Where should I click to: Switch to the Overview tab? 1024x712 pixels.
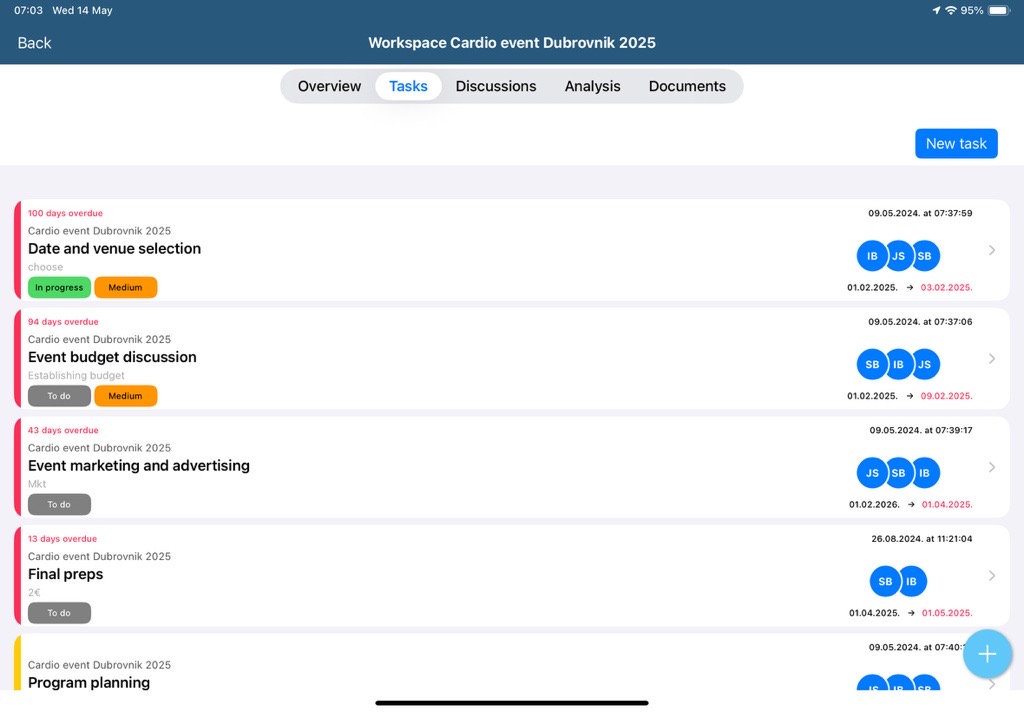329,86
